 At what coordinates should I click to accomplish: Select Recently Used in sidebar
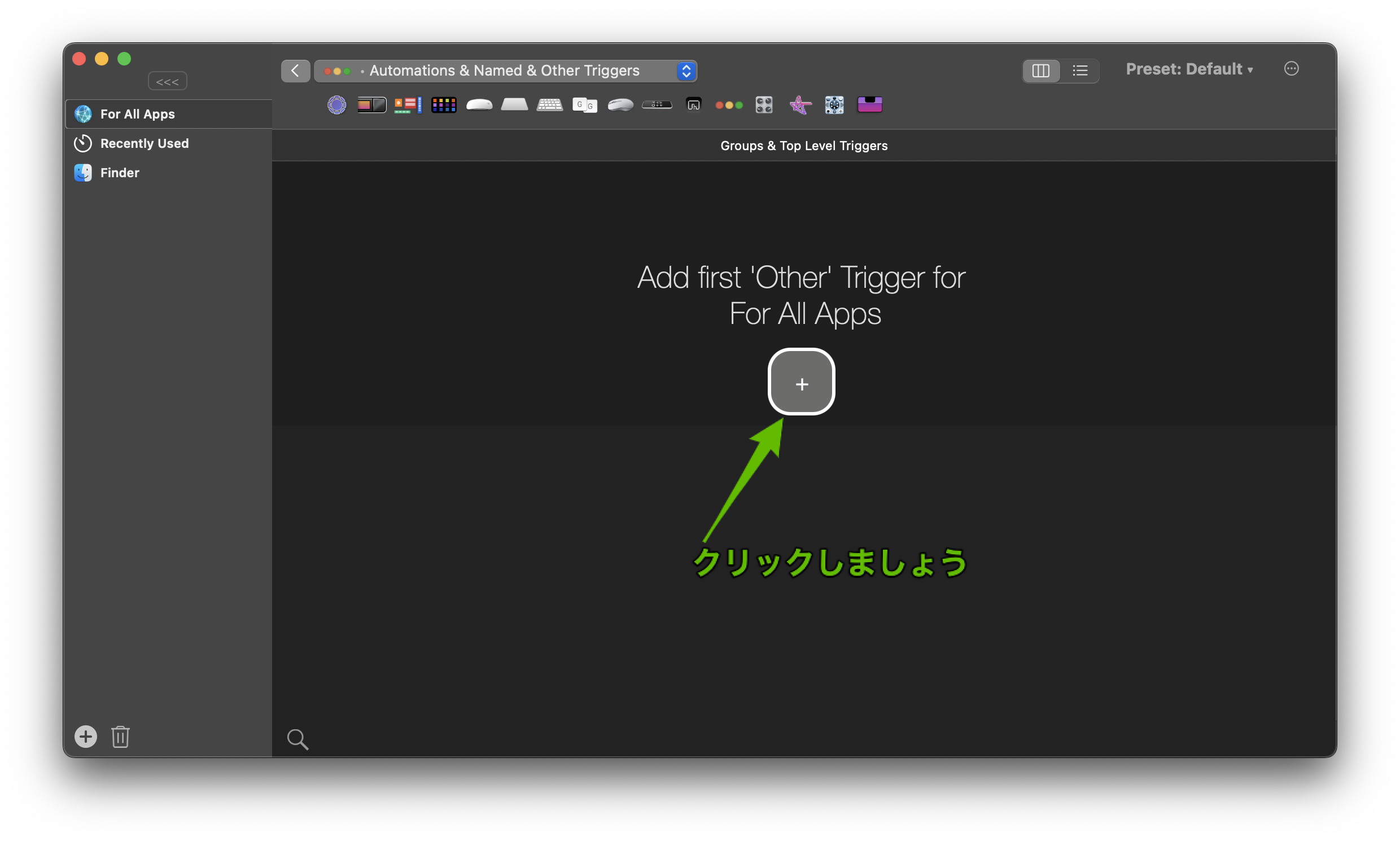tap(145, 143)
